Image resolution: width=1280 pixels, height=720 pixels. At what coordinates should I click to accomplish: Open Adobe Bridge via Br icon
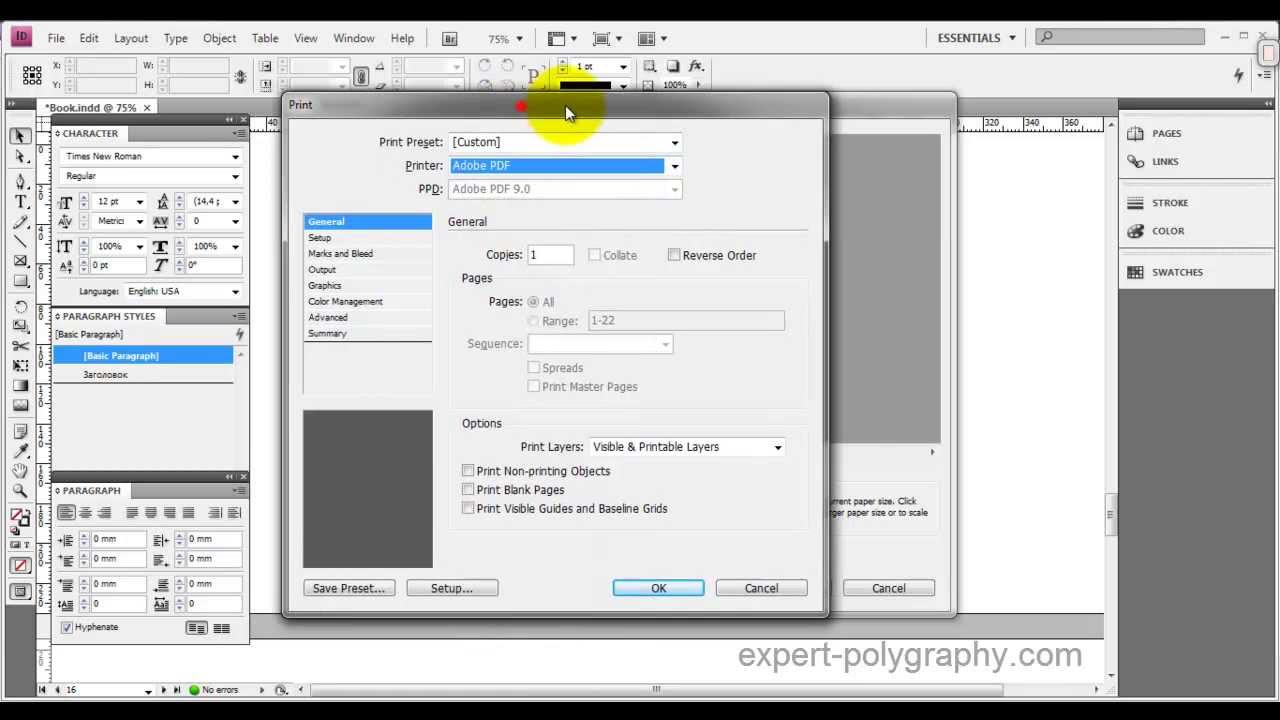tap(450, 38)
